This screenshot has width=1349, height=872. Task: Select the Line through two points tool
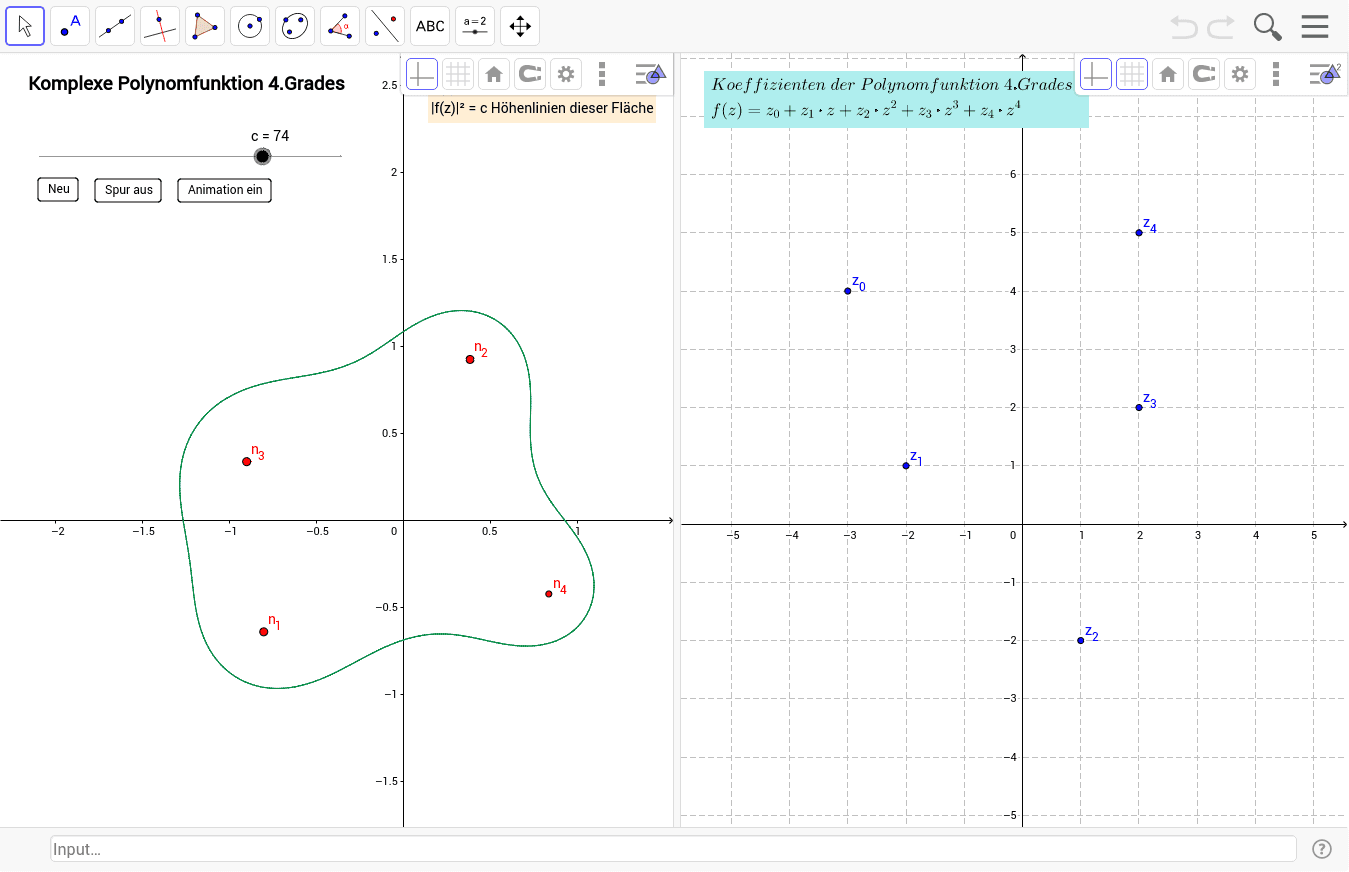point(115,26)
